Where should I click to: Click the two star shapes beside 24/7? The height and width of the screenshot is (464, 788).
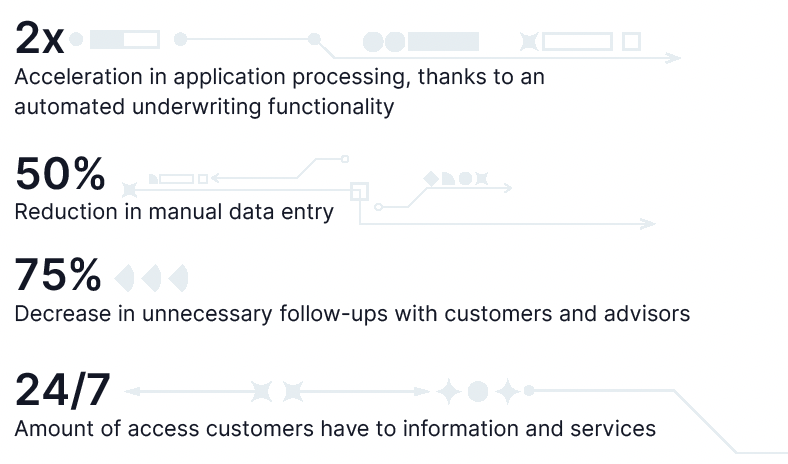click(x=277, y=391)
